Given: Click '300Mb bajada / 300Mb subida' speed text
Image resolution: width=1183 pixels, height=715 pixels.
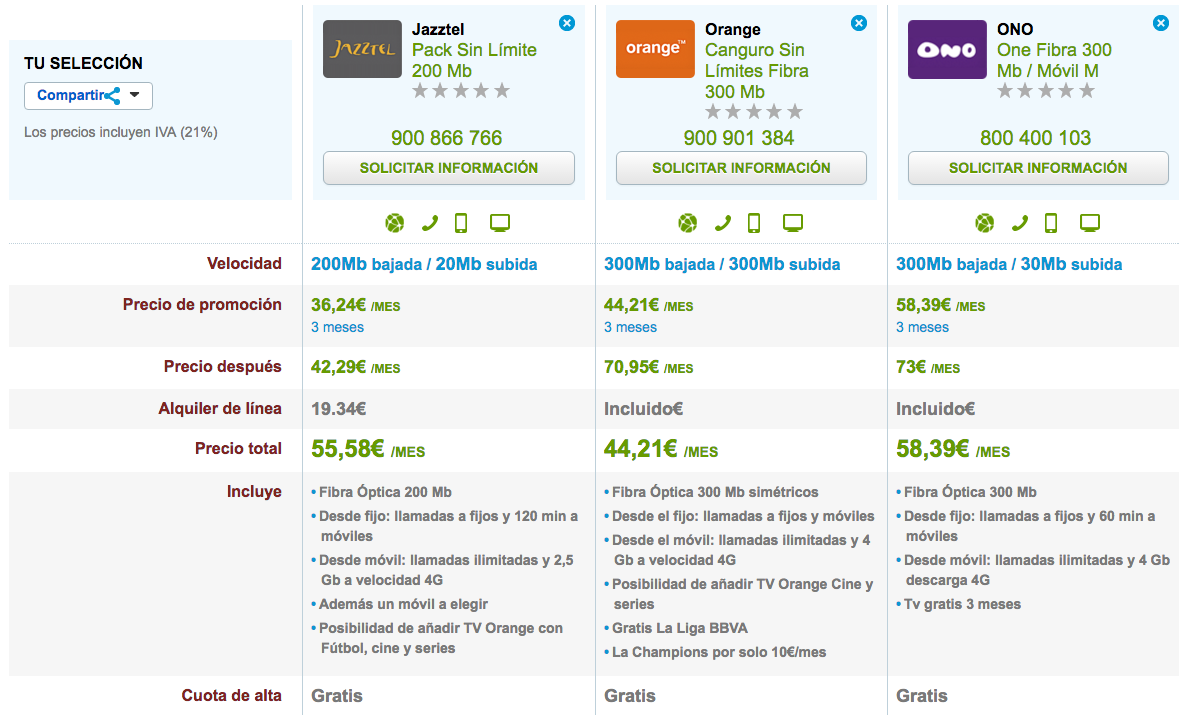Looking at the screenshot, I should coord(722,265).
